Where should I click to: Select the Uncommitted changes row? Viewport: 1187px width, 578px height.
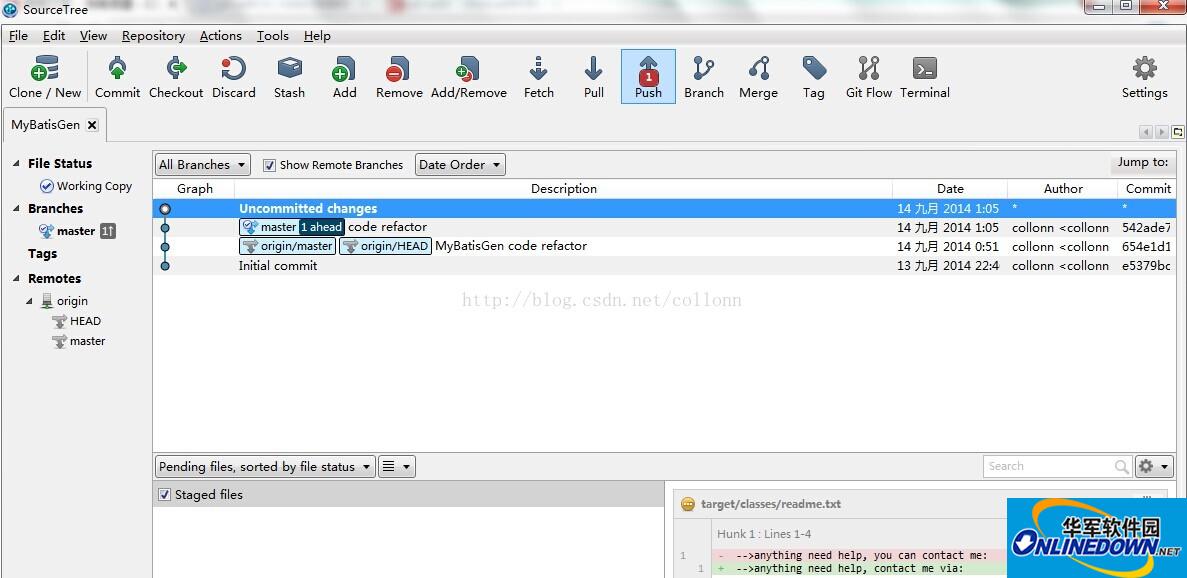(x=664, y=209)
